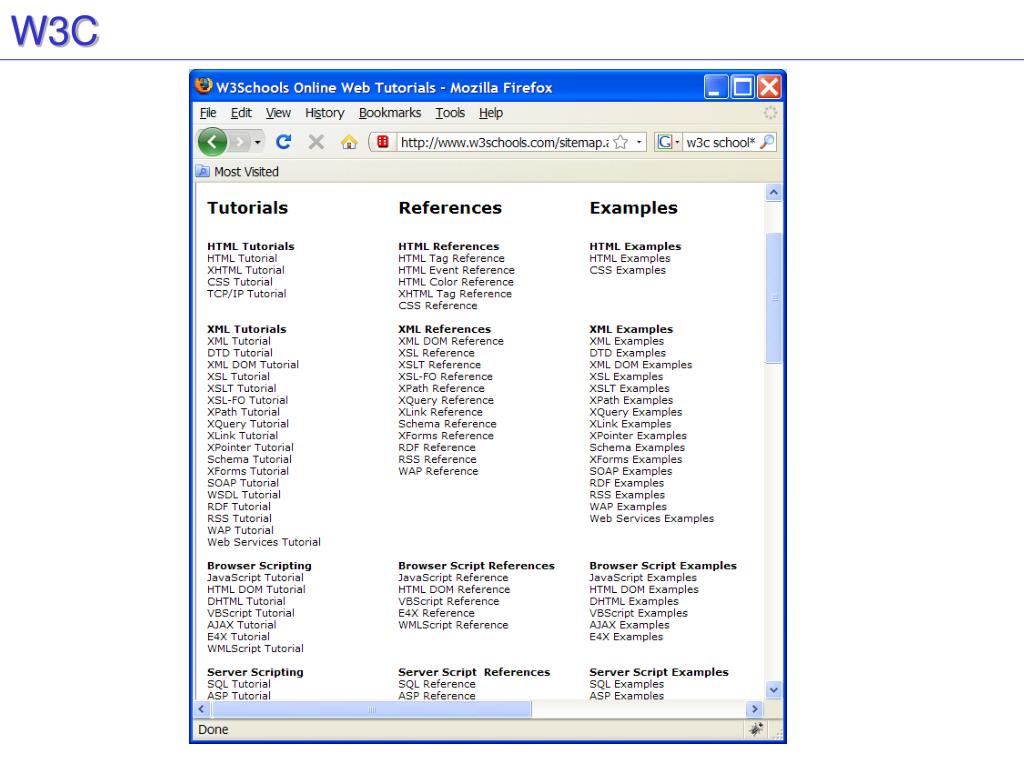Click the Most Visited toolbar label
This screenshot has width=1024, height=768.
pos(246,172)
